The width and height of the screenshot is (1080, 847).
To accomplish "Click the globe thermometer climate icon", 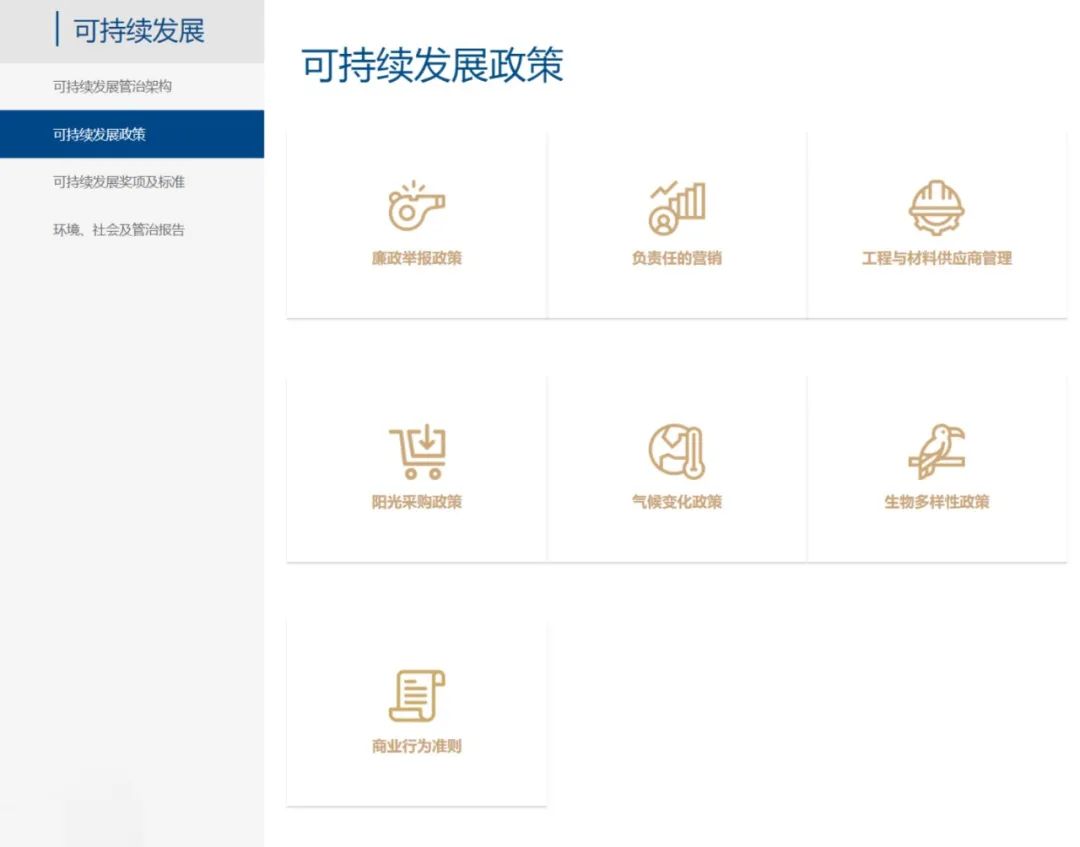I will click(677, 451).
